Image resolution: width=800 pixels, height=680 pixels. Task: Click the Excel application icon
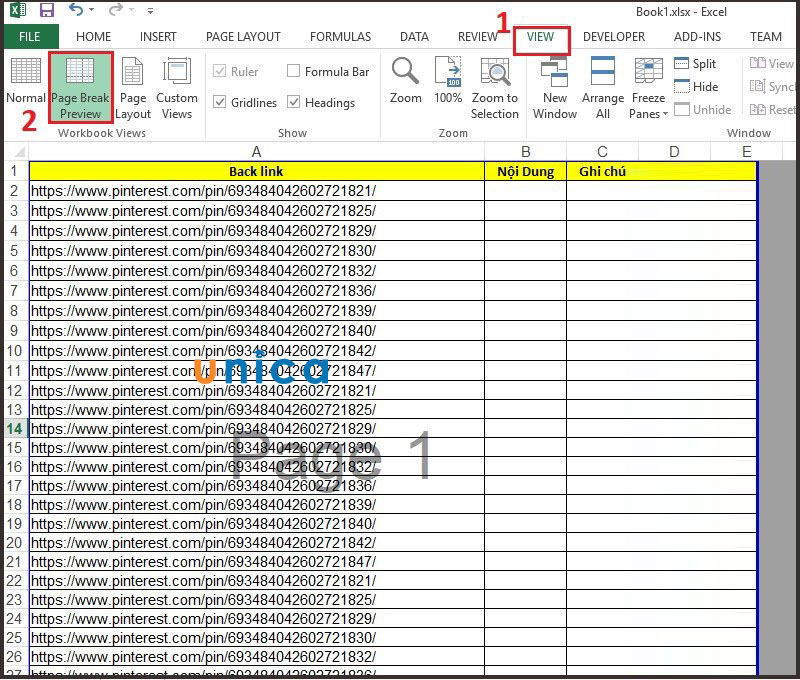pyautogui.click(x=18, y=10)
